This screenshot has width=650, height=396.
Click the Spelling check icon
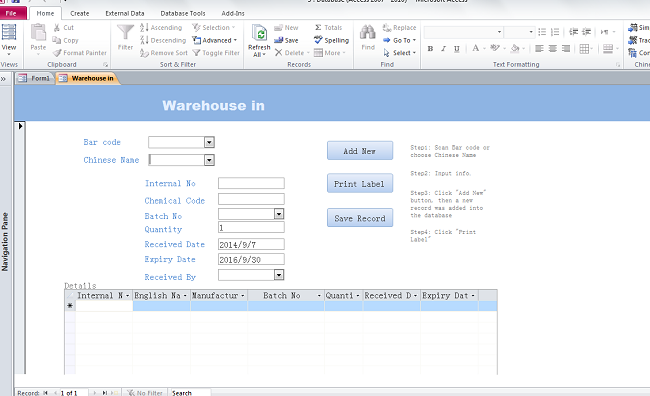(x=318, y=40)
